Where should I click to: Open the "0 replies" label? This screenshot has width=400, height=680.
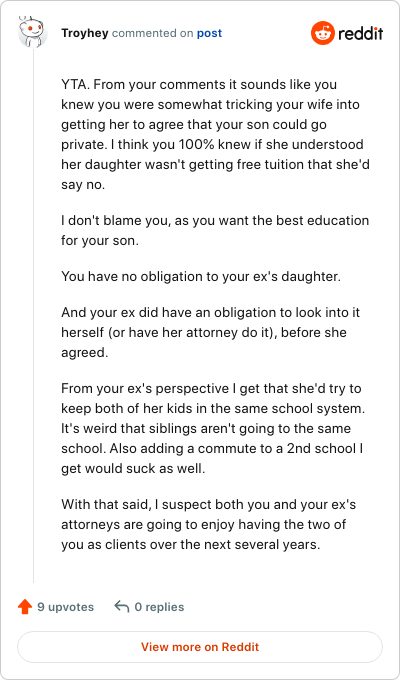pos(159,607)
